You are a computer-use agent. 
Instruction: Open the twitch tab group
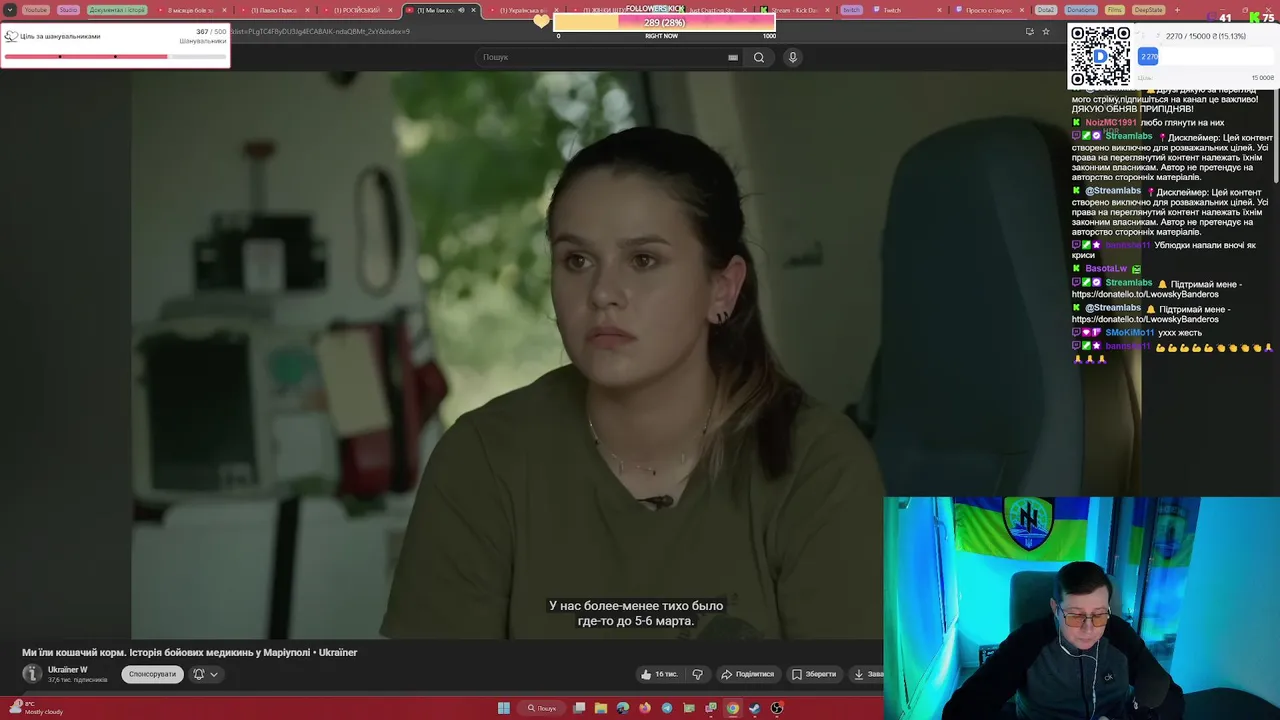point(851,10)
